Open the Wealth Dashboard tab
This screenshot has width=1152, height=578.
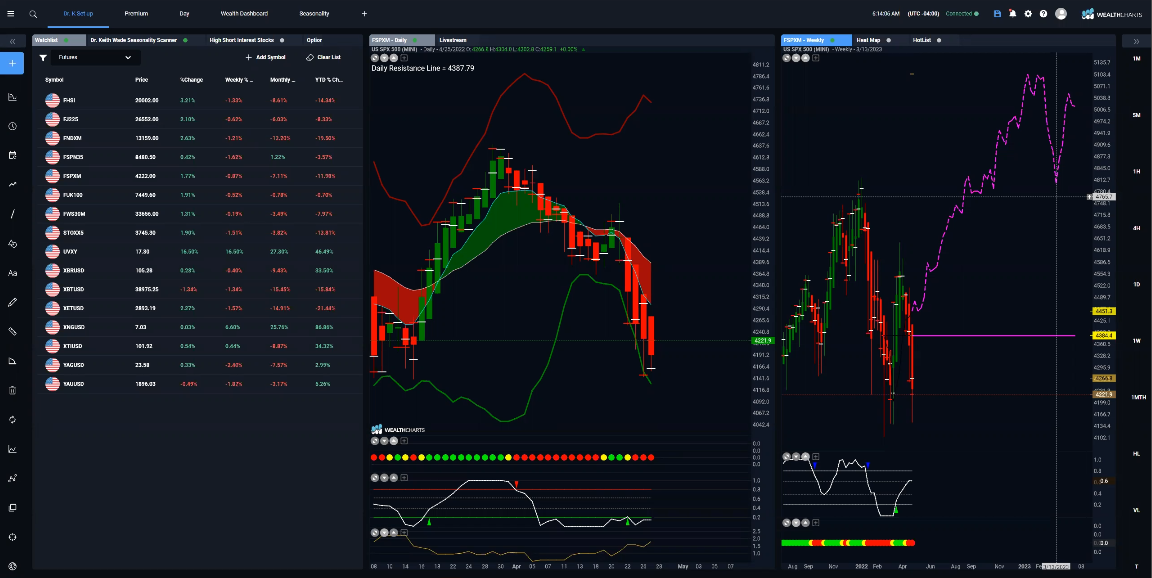[x=244, y=13]
